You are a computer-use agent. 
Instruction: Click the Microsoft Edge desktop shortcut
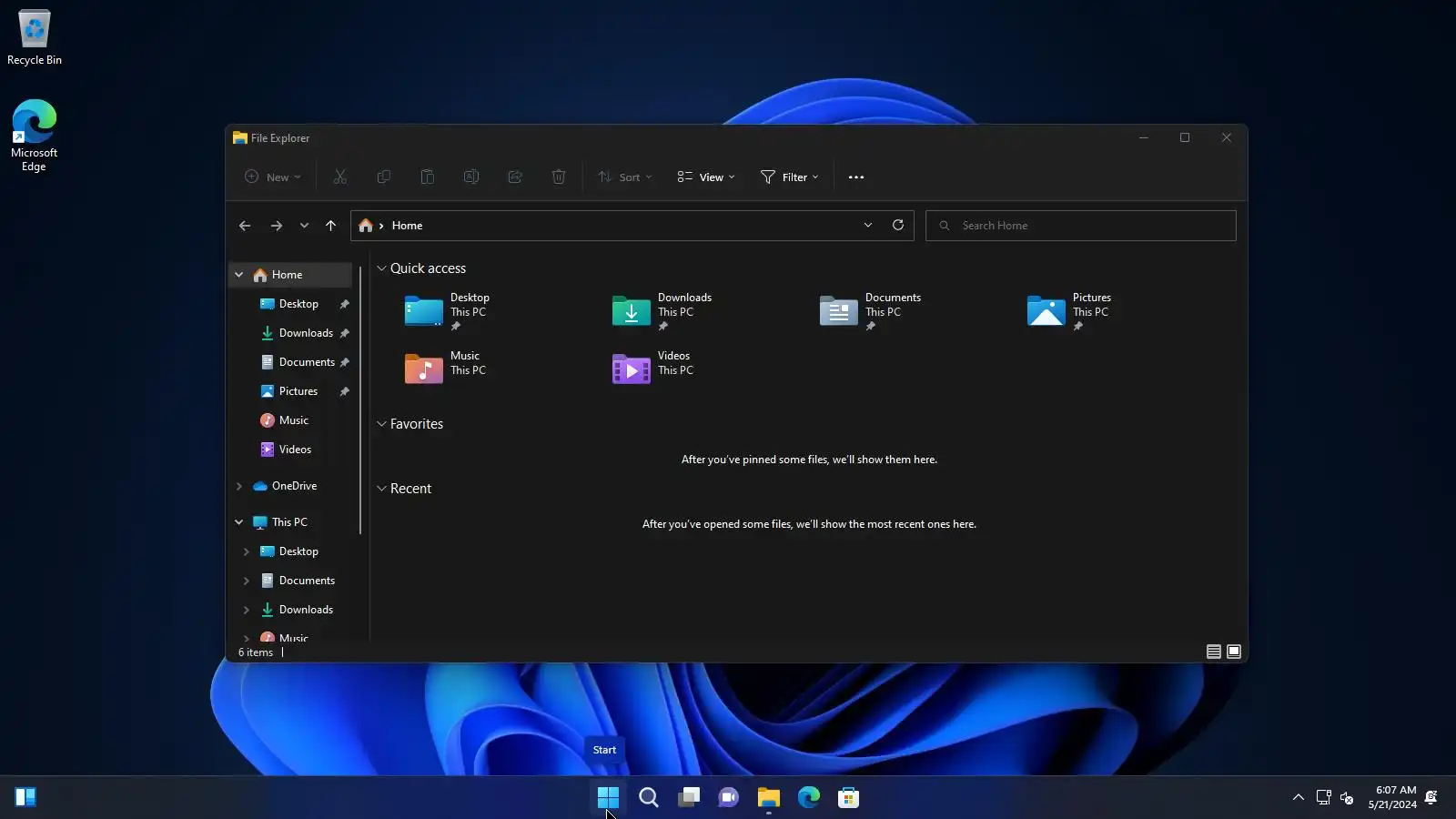34,136
